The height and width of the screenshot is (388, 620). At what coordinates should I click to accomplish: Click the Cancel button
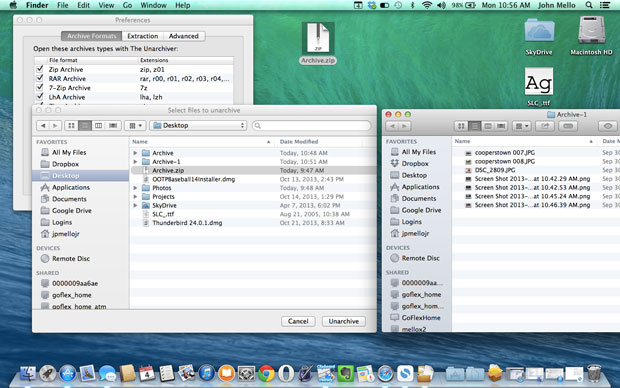point(298,321)
